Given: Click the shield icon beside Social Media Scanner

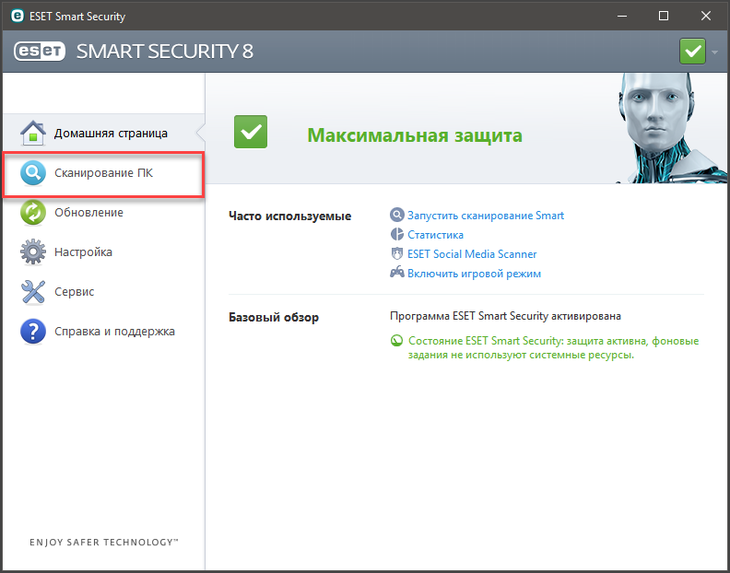Looking at the screenshot, I should click(397, 254).
